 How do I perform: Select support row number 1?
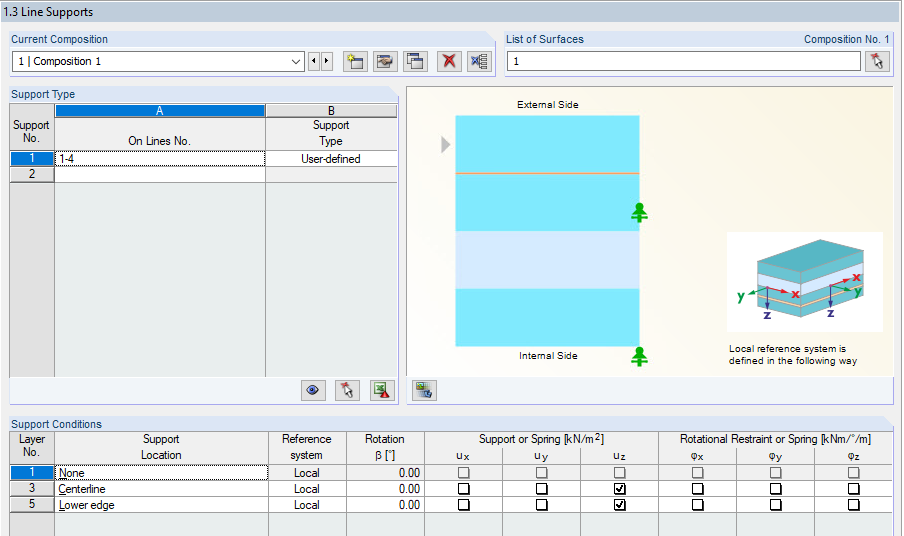click(x=32, y=158)
